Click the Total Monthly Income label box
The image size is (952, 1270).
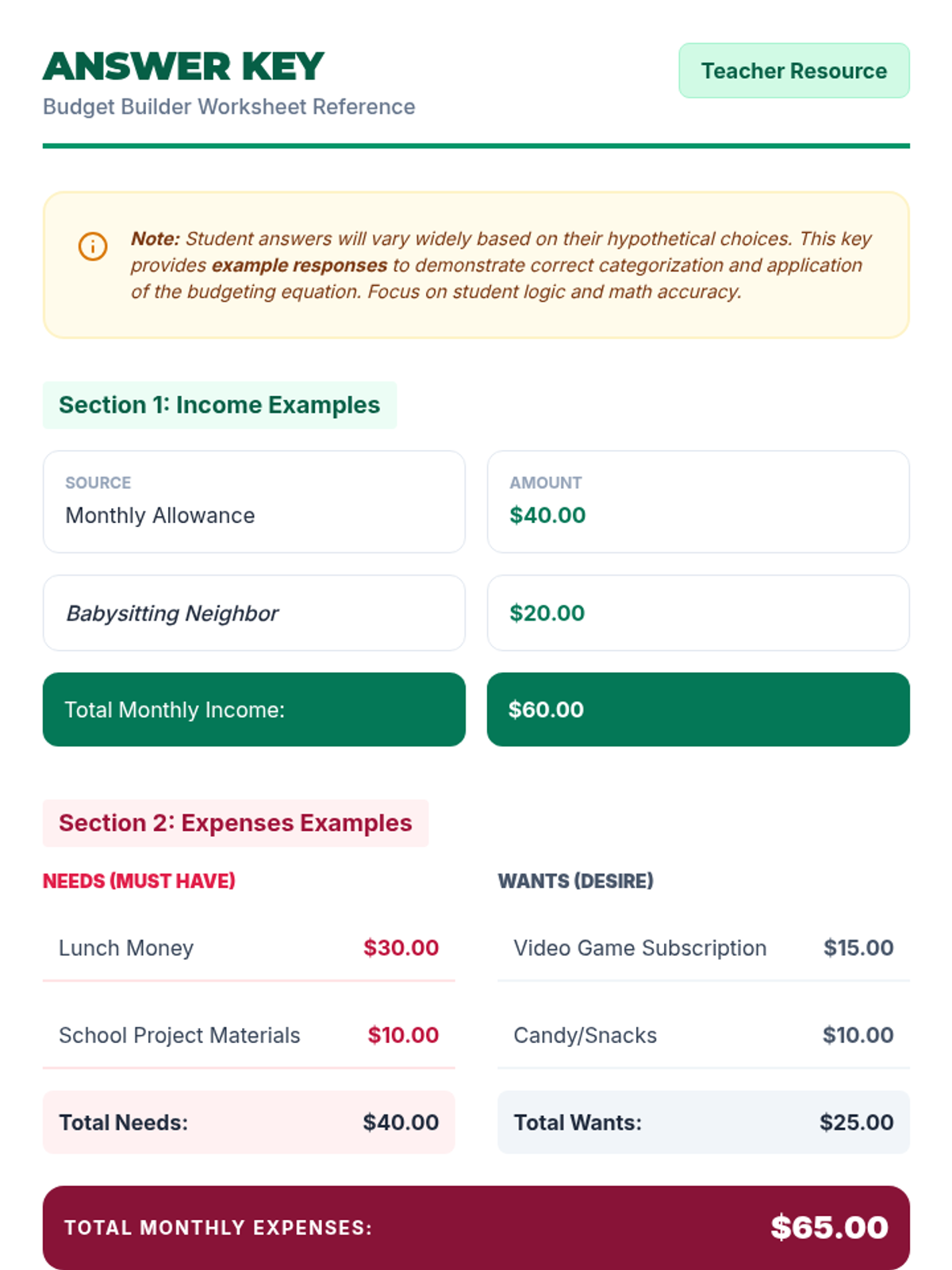[254, 710]
